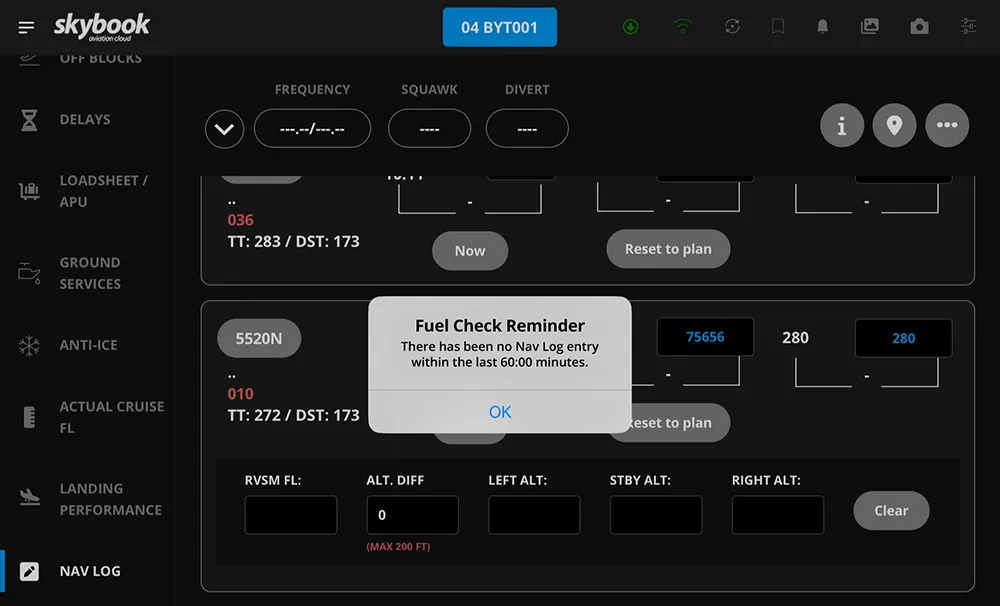The height and width of the screenshot is (606, 1000).
Task: Expand the section using the chevron arrow
Action: tap(224, 128)
